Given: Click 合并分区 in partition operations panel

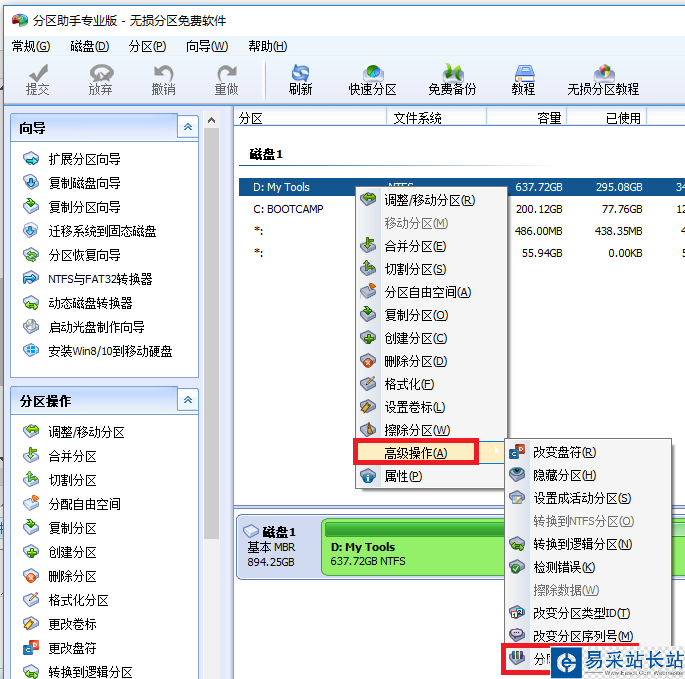Looking at the screenshot, I should click(x=60, y=456).
